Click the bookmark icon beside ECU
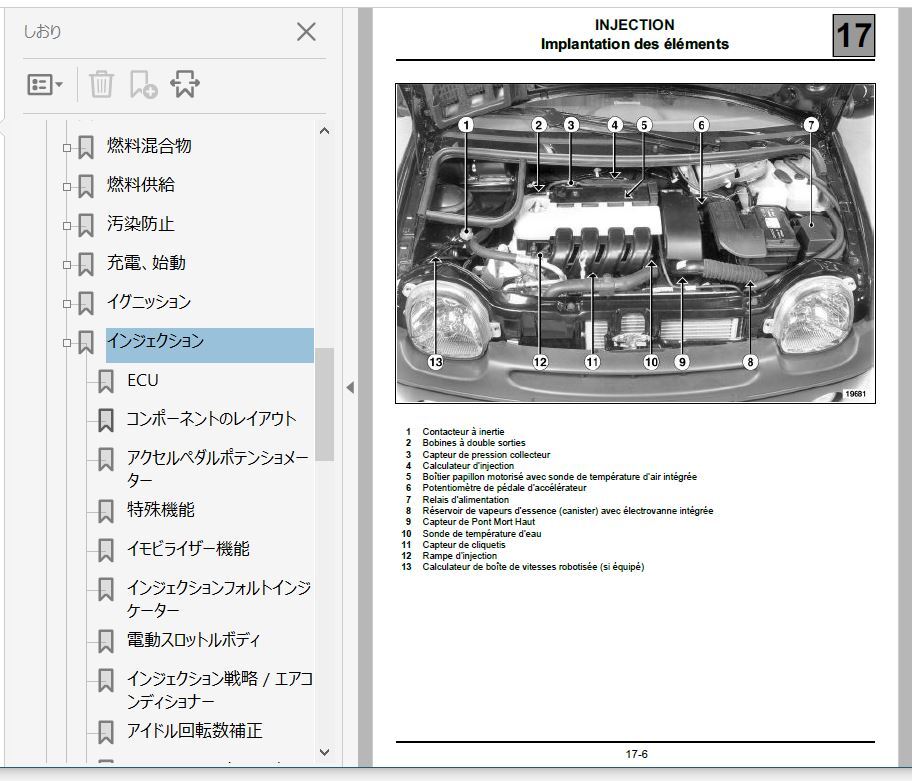This screenshot has height=781, width=912. pyautogui.click(x=106, y=382)
